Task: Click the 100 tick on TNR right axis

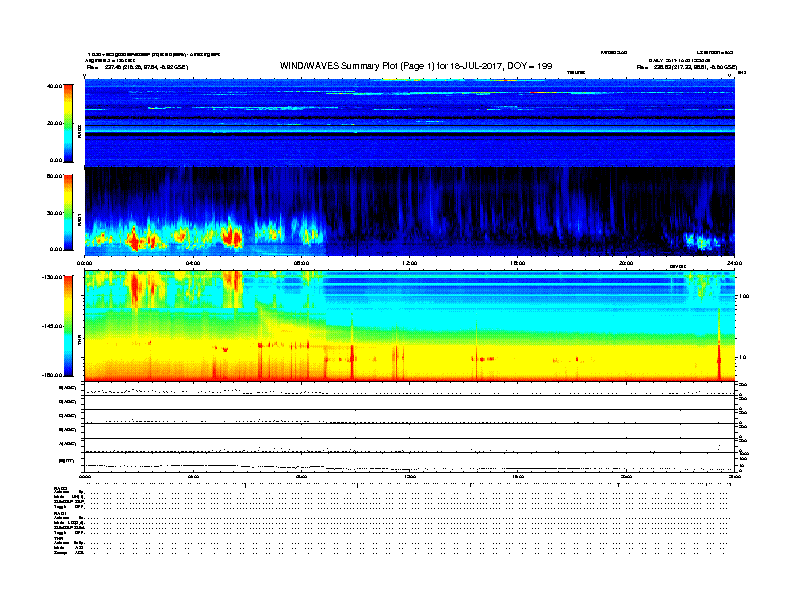Action: (x=744, y=296)
